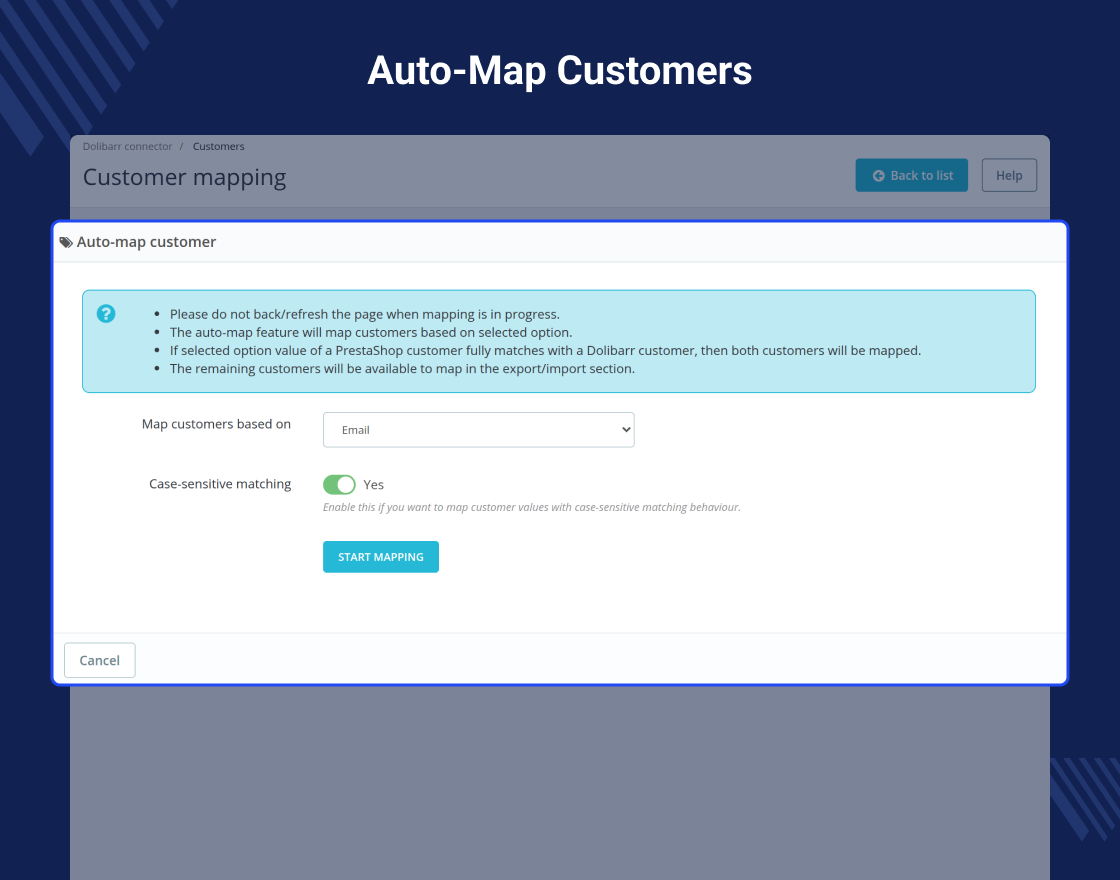
Task: Start the customer mapping process
Action: click(x=381, y=556)
